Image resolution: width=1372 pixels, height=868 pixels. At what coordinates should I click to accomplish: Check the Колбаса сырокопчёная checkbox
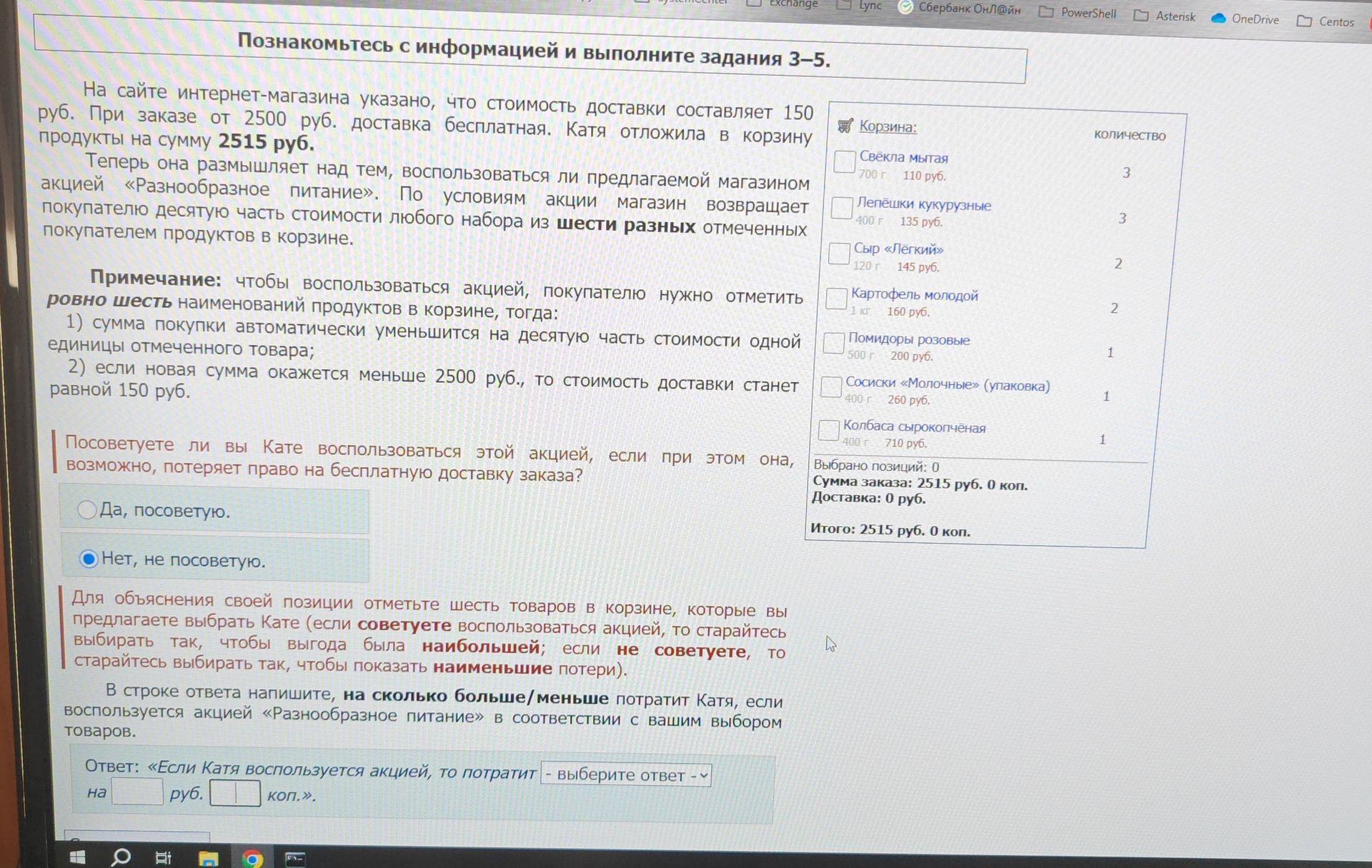828,430
